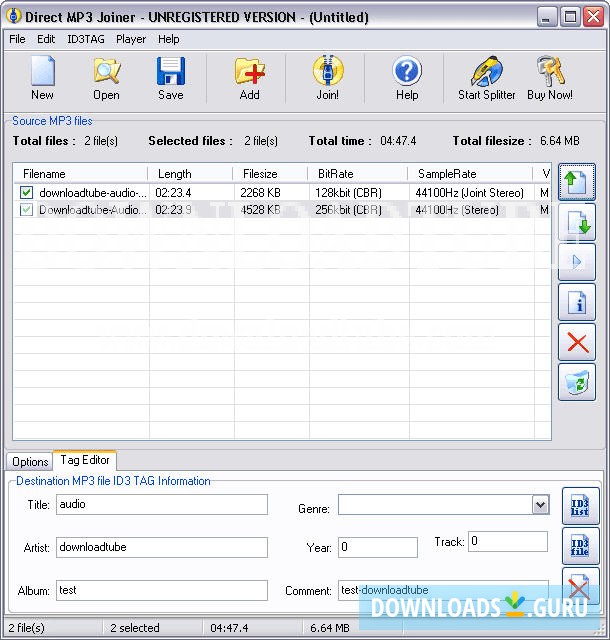The width and height of the screenshot is (610, 640).
Task: Click the ID3 file button
Action: (580, 546)
